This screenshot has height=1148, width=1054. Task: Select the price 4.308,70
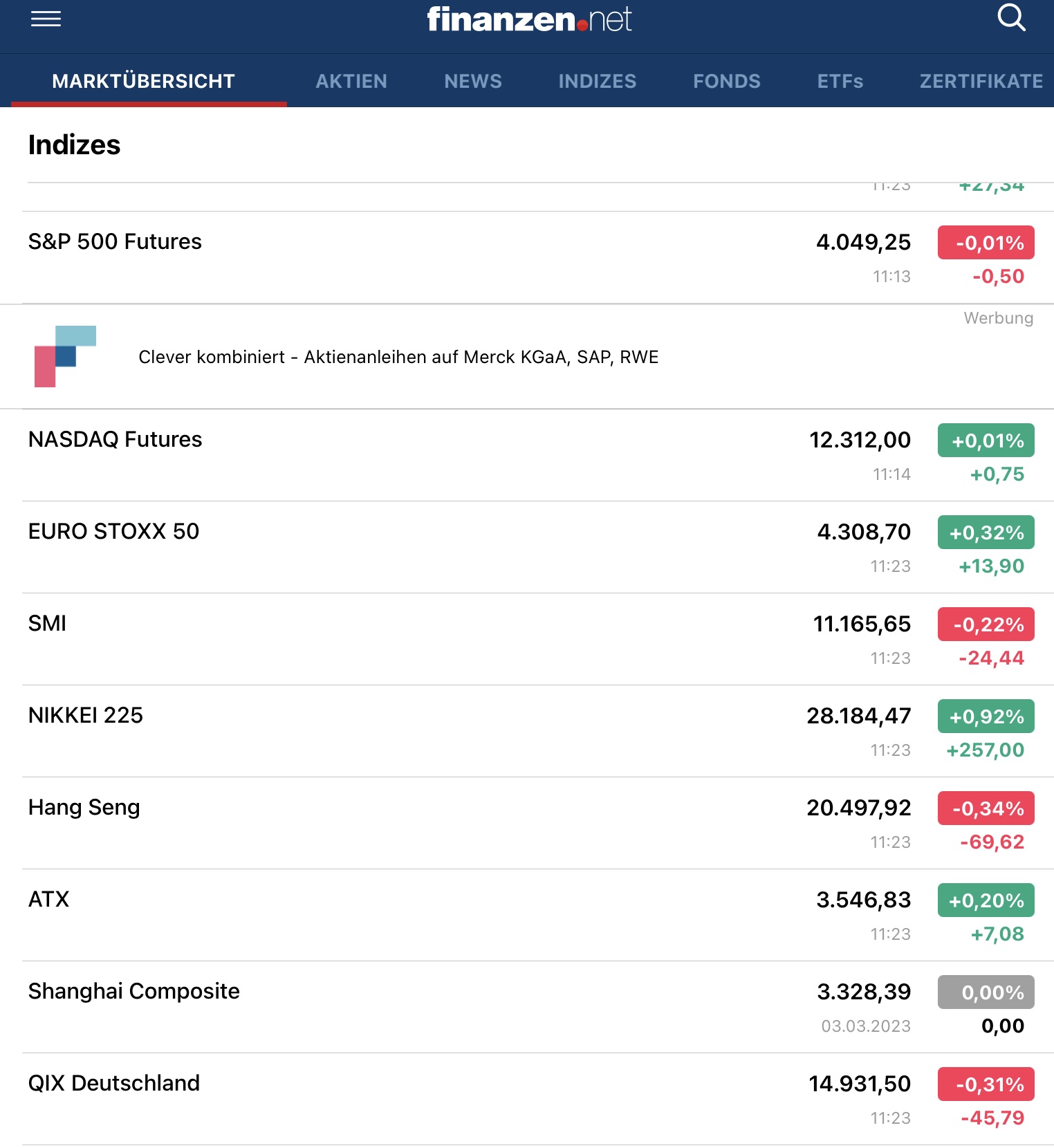tap(864, 532)
